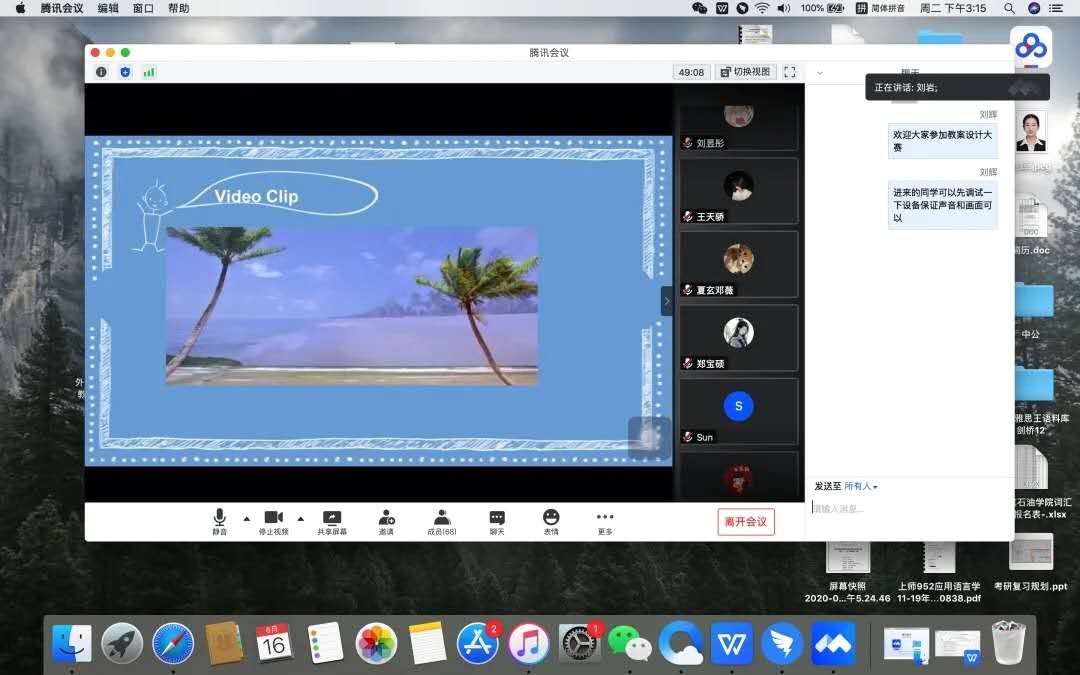Click the green network signal icon
1080x675 pixels.
[x=149, y=72]
